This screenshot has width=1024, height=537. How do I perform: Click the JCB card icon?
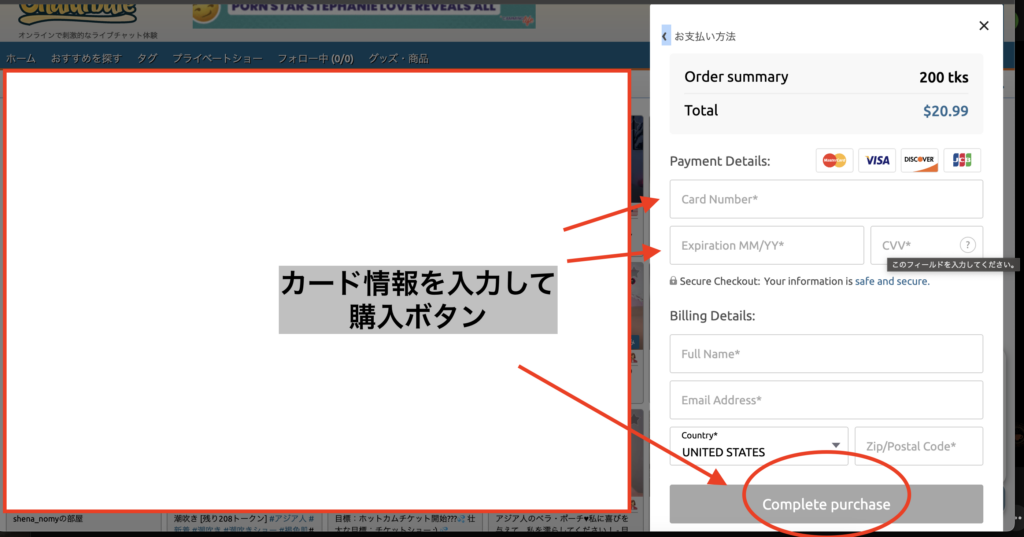click(x=961, y=160)
